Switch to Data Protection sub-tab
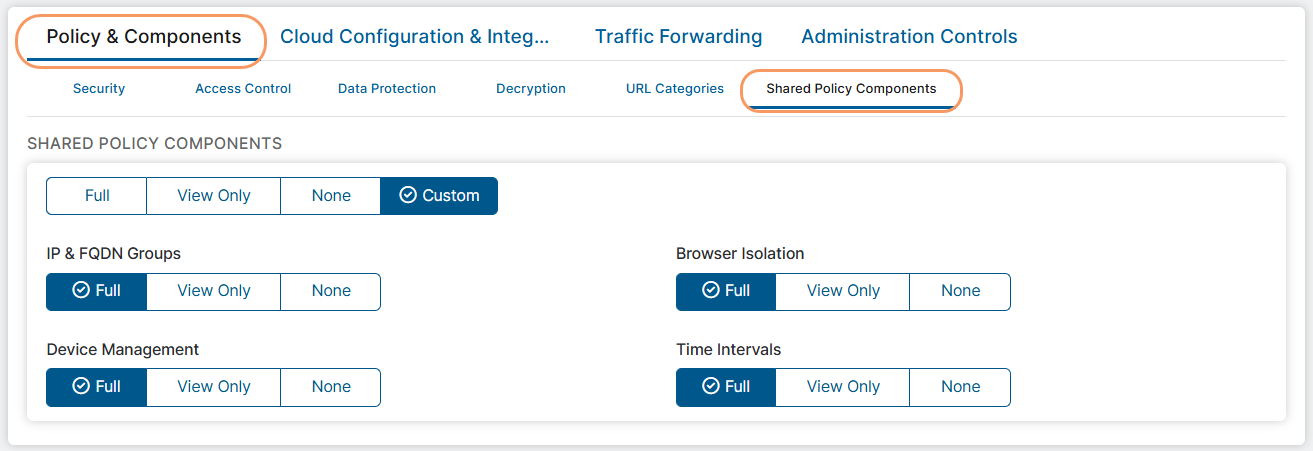The width and height of the screenshot is (1313, 451). tap(387, 89)
